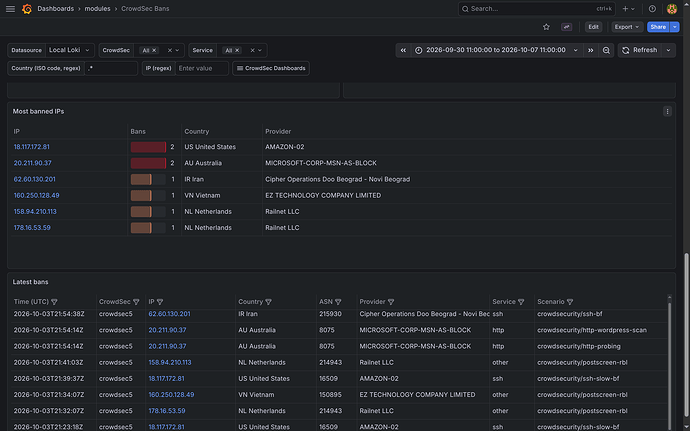Image resolution: width=690 pixels, height=431 pixels.
Task: Click the Latest bans panel title
Action: pyautogui.click(x=30, y=282)
